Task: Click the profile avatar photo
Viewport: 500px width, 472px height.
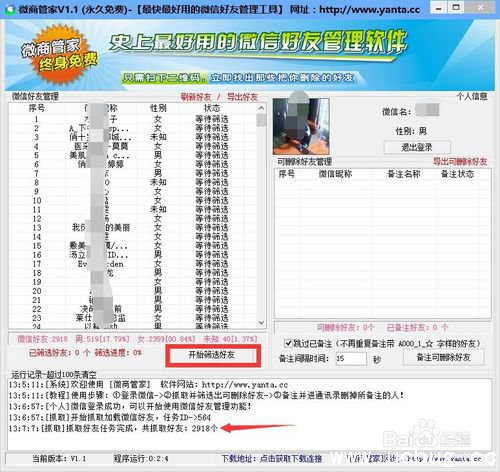Action: tap(301, 126)
